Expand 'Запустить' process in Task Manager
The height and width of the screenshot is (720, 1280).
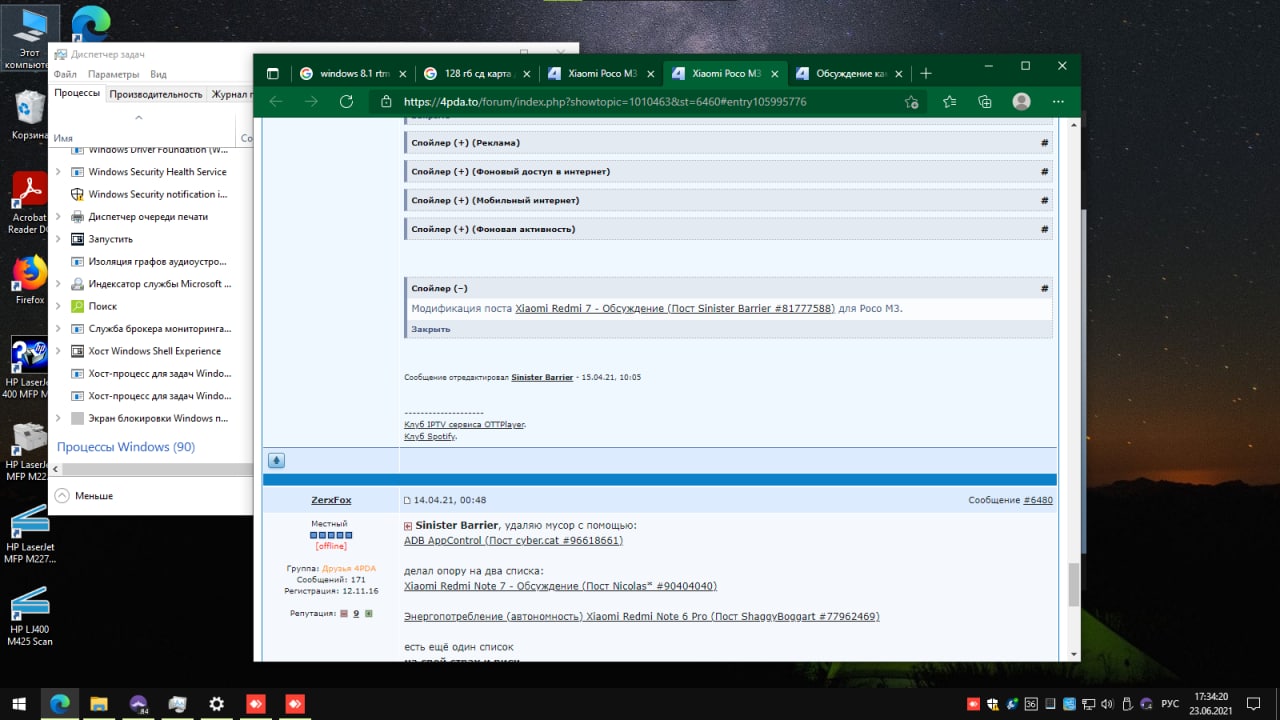click(58, 239)
